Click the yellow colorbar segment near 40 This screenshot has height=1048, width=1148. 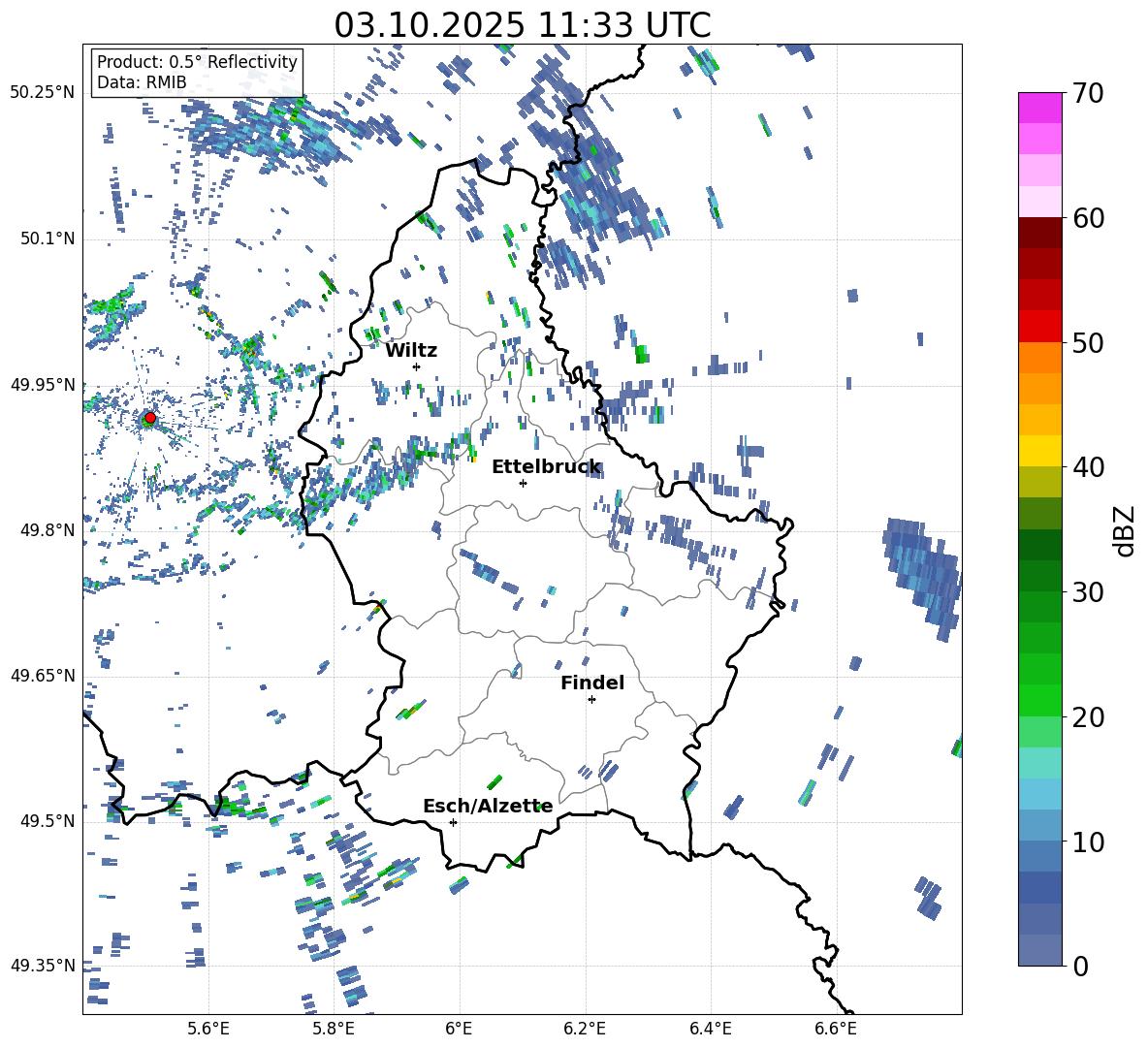(x=1039, y=451)
